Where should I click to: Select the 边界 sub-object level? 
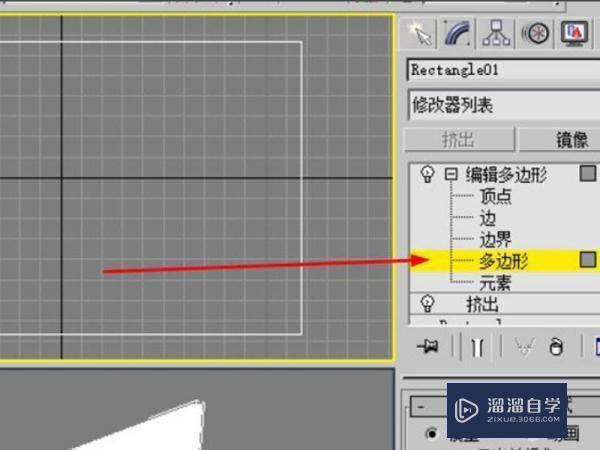coord(496,240)
